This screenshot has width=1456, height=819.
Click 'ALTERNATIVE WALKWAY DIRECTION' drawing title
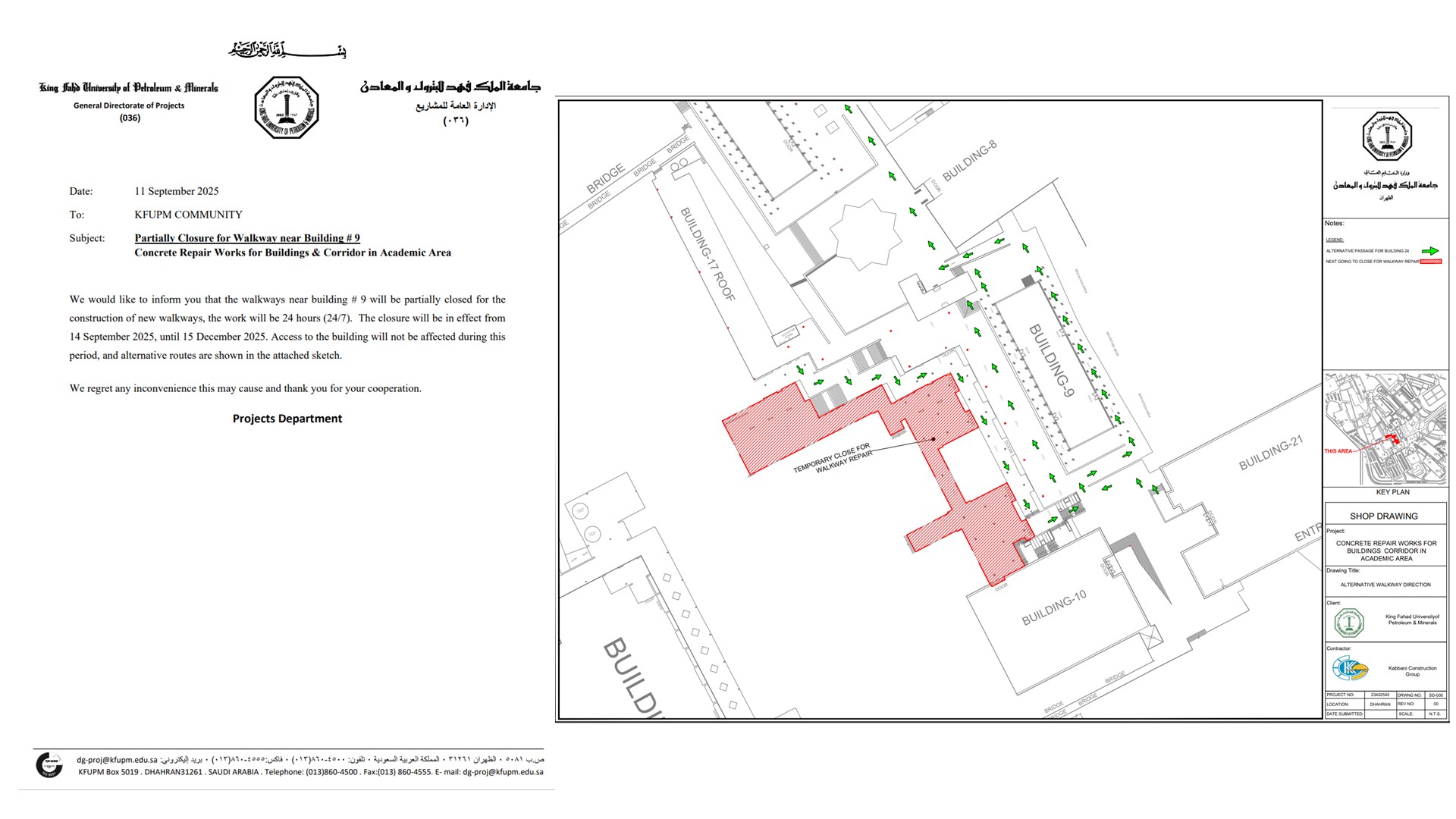pyautogui.click(x=1385, y=585)
